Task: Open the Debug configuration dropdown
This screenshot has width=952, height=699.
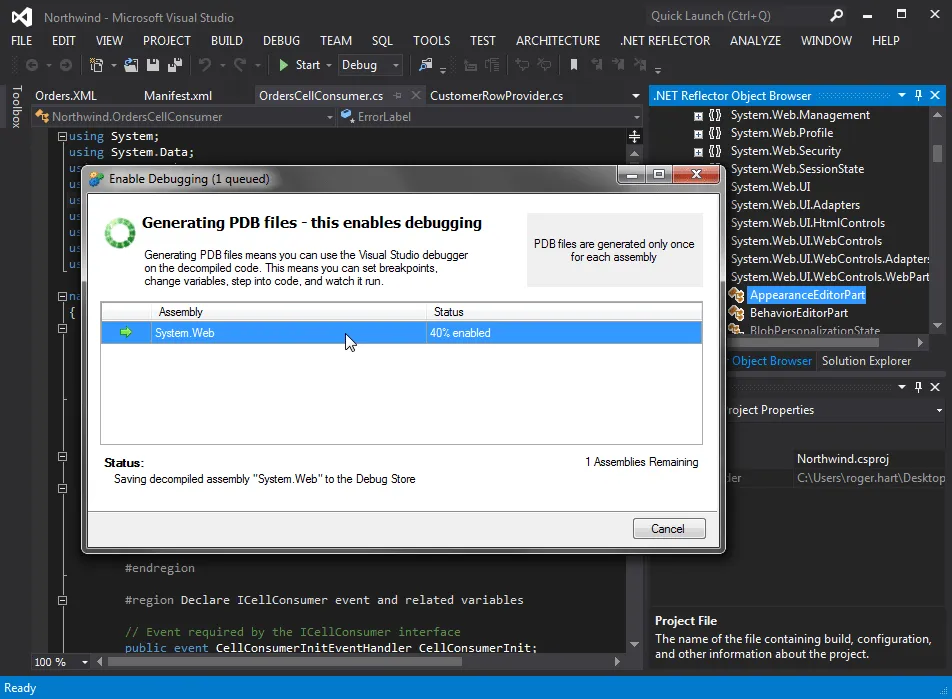Action: (395, 65)
